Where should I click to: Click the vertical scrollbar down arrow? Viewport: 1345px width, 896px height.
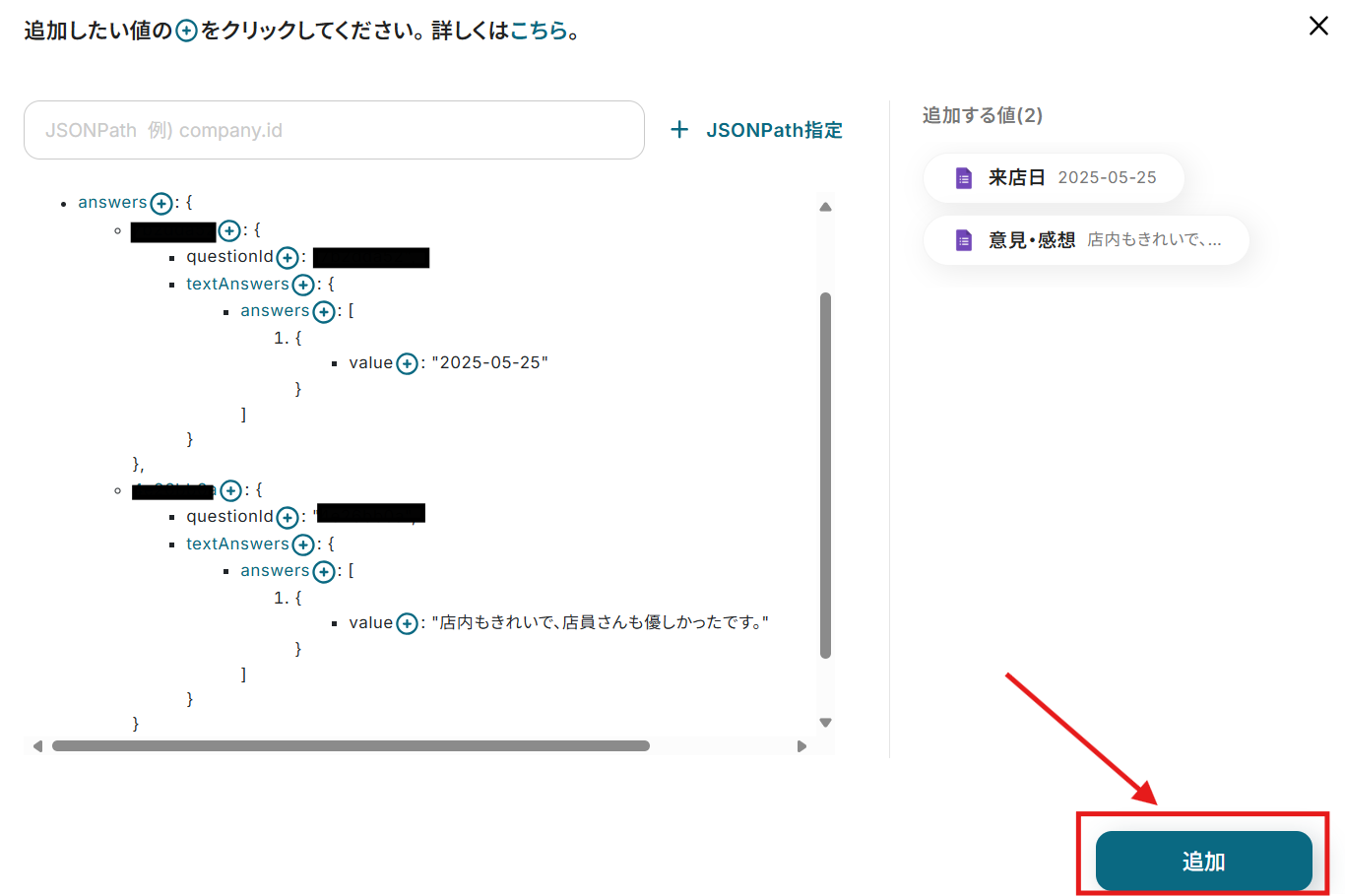tap(825, 723)
